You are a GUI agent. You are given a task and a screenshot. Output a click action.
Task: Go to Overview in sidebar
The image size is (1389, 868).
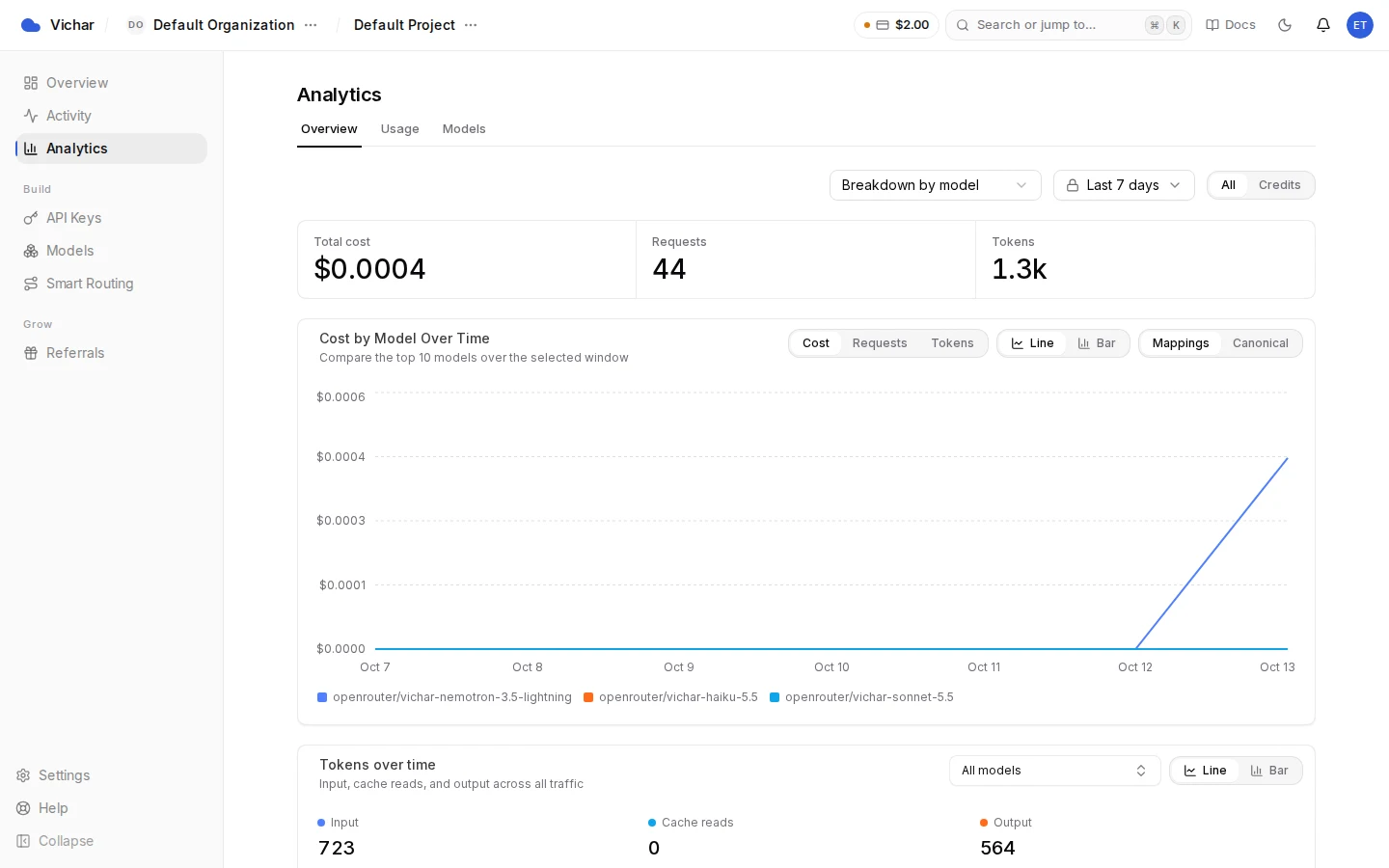111,83
